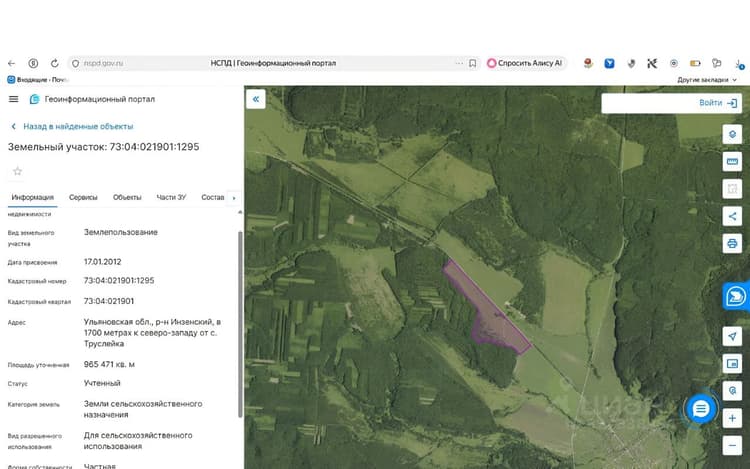Locate me with navigation arrow icon
This screenshot has width=750, height=469.
tap(732, 336)
